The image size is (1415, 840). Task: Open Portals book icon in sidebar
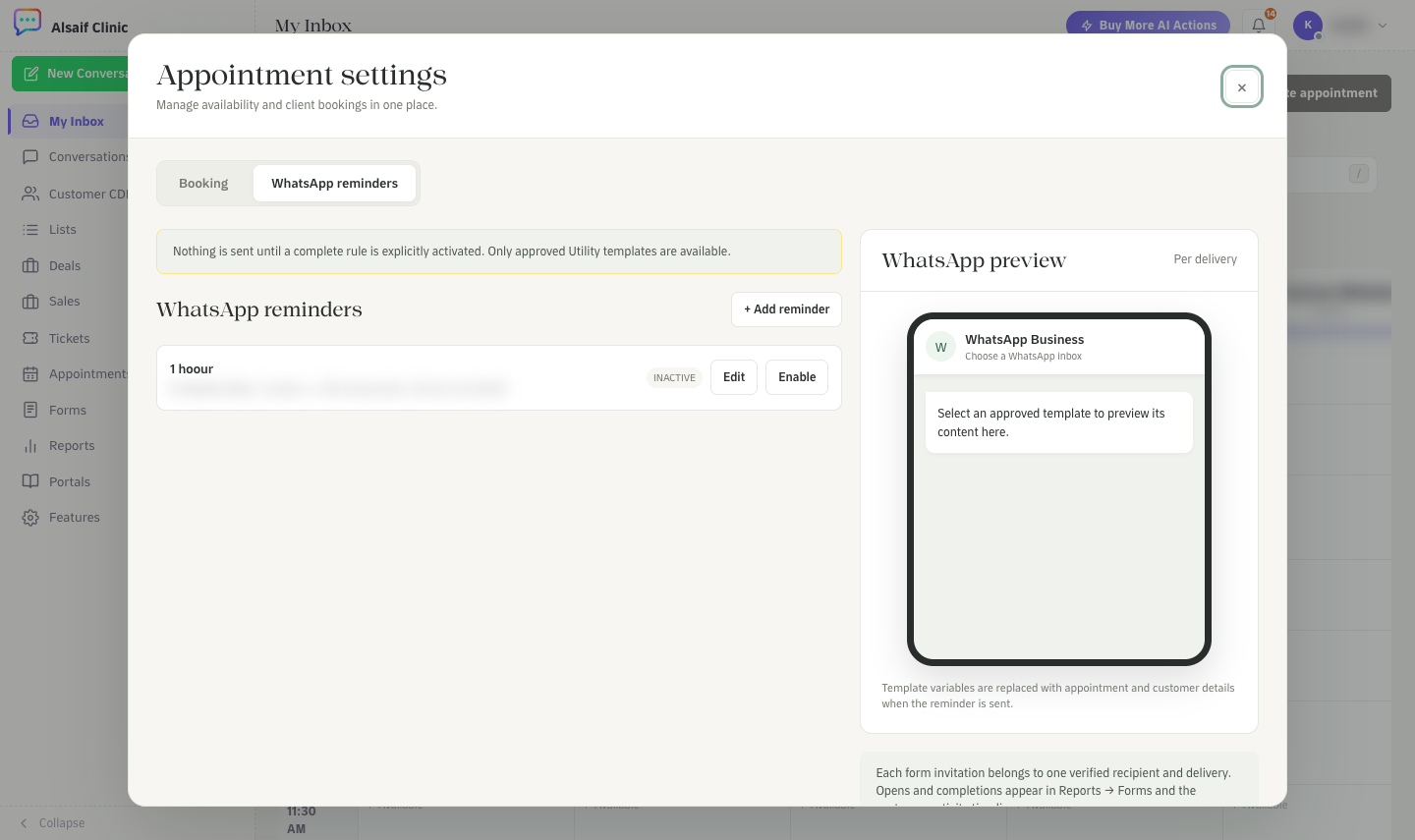click(30, 481)
